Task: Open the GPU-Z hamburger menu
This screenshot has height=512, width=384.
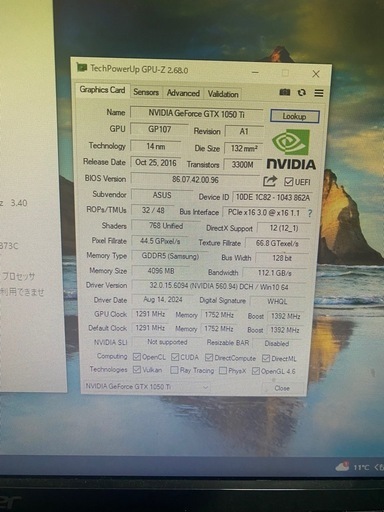Action: pos(319,93)
